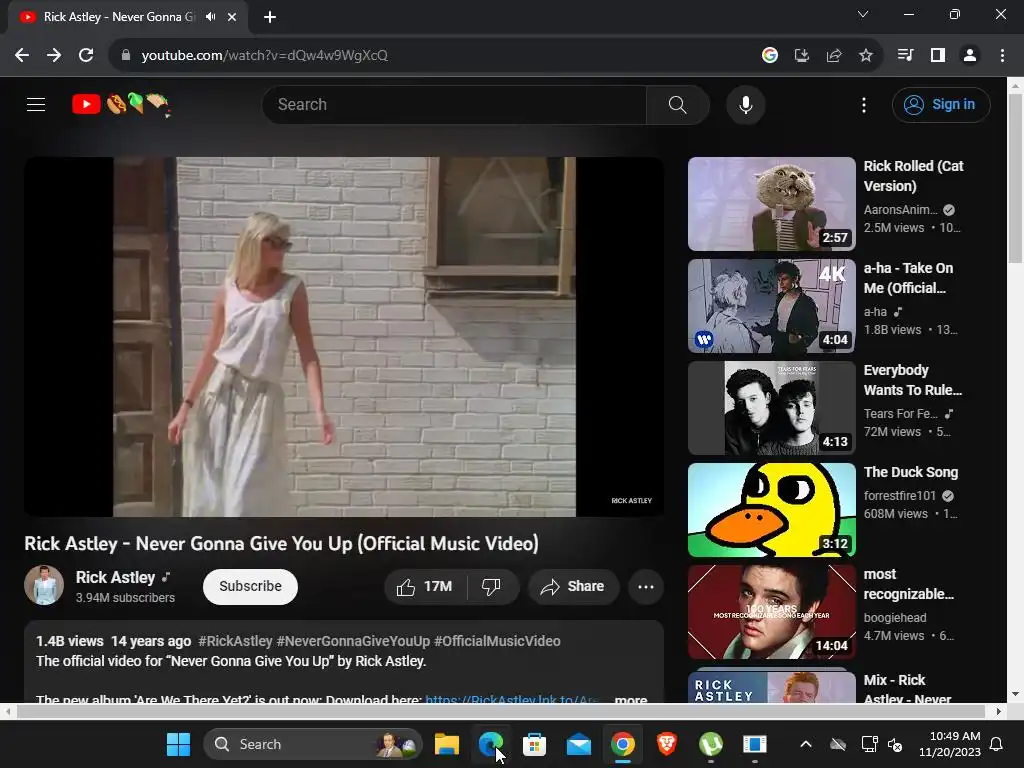Click the Rick Astley channel name
This screenshot has width=1024, height=768.
pos(116,577)
